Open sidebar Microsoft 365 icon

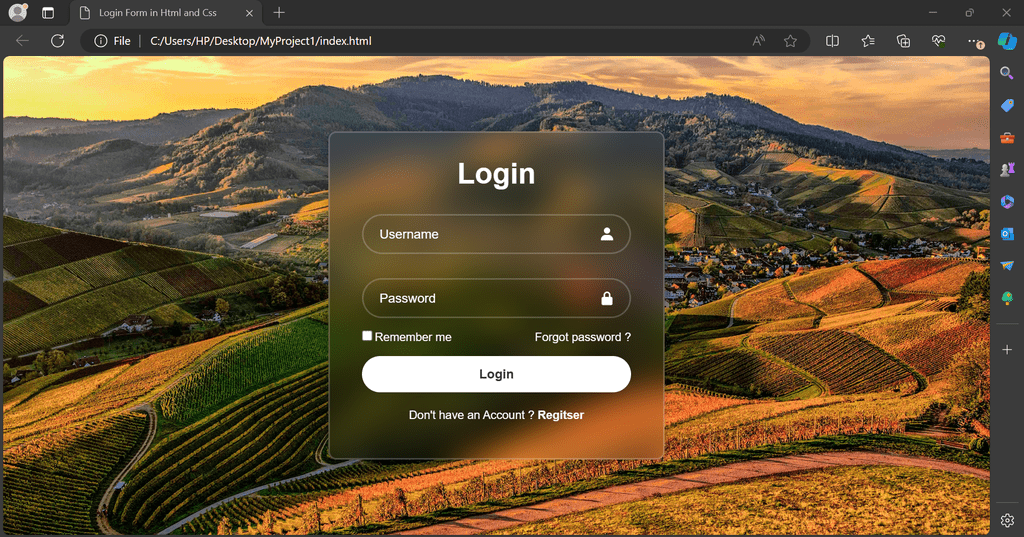click(x=1007, y=202)
